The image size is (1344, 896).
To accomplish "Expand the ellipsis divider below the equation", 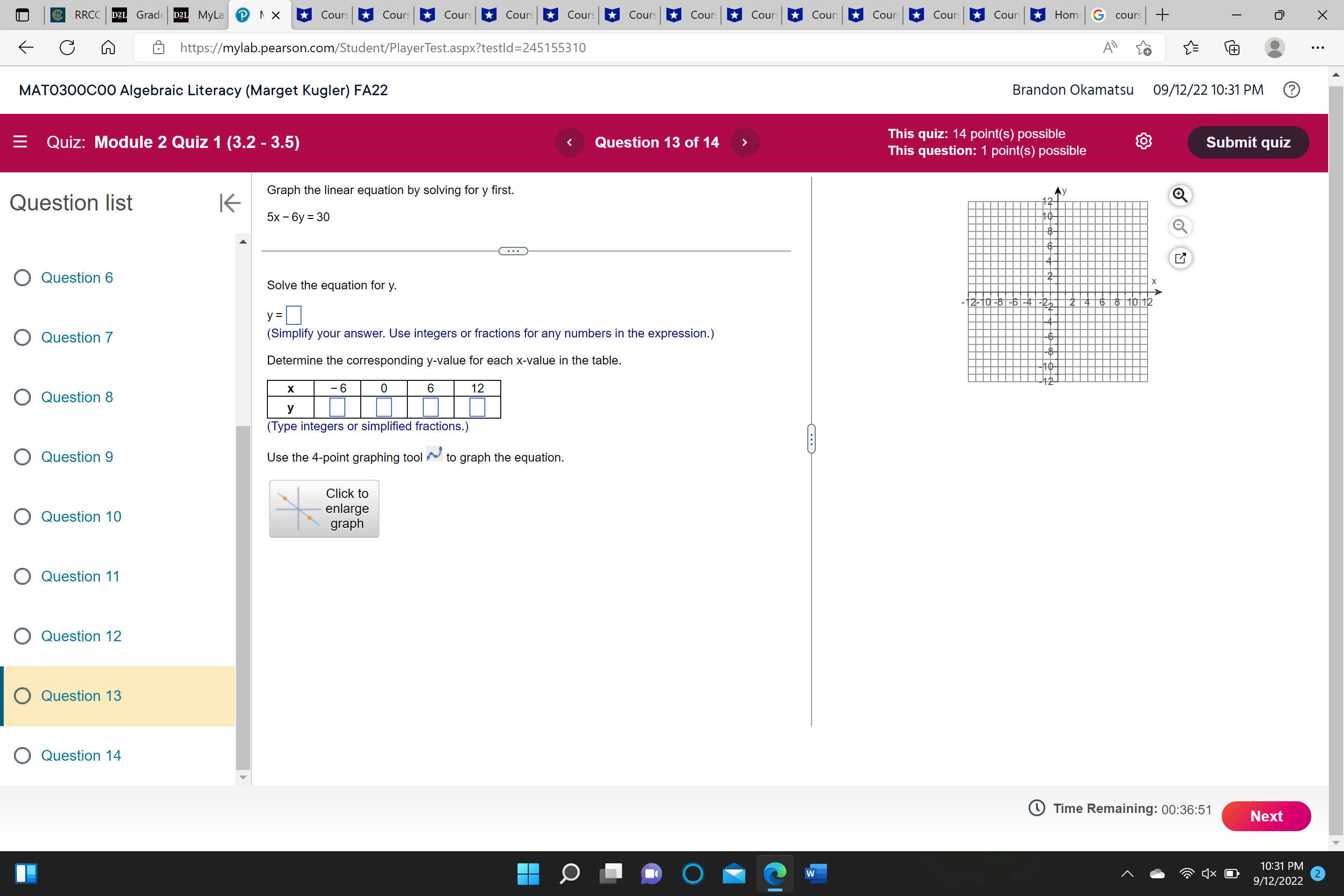I will (512, 251).
